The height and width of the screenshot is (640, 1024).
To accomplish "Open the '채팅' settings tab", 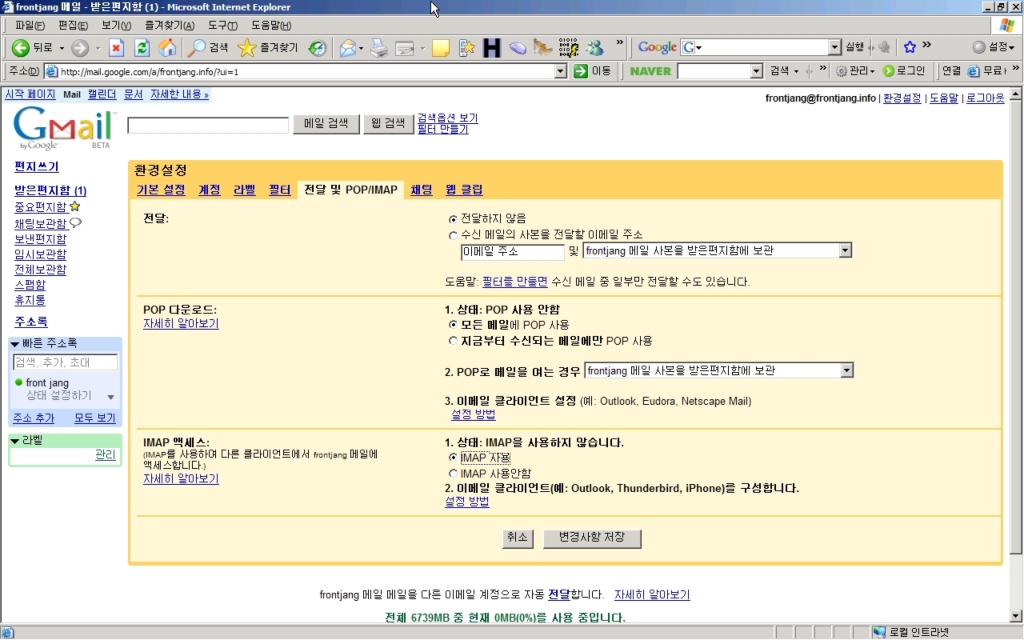I will point(421,190).
